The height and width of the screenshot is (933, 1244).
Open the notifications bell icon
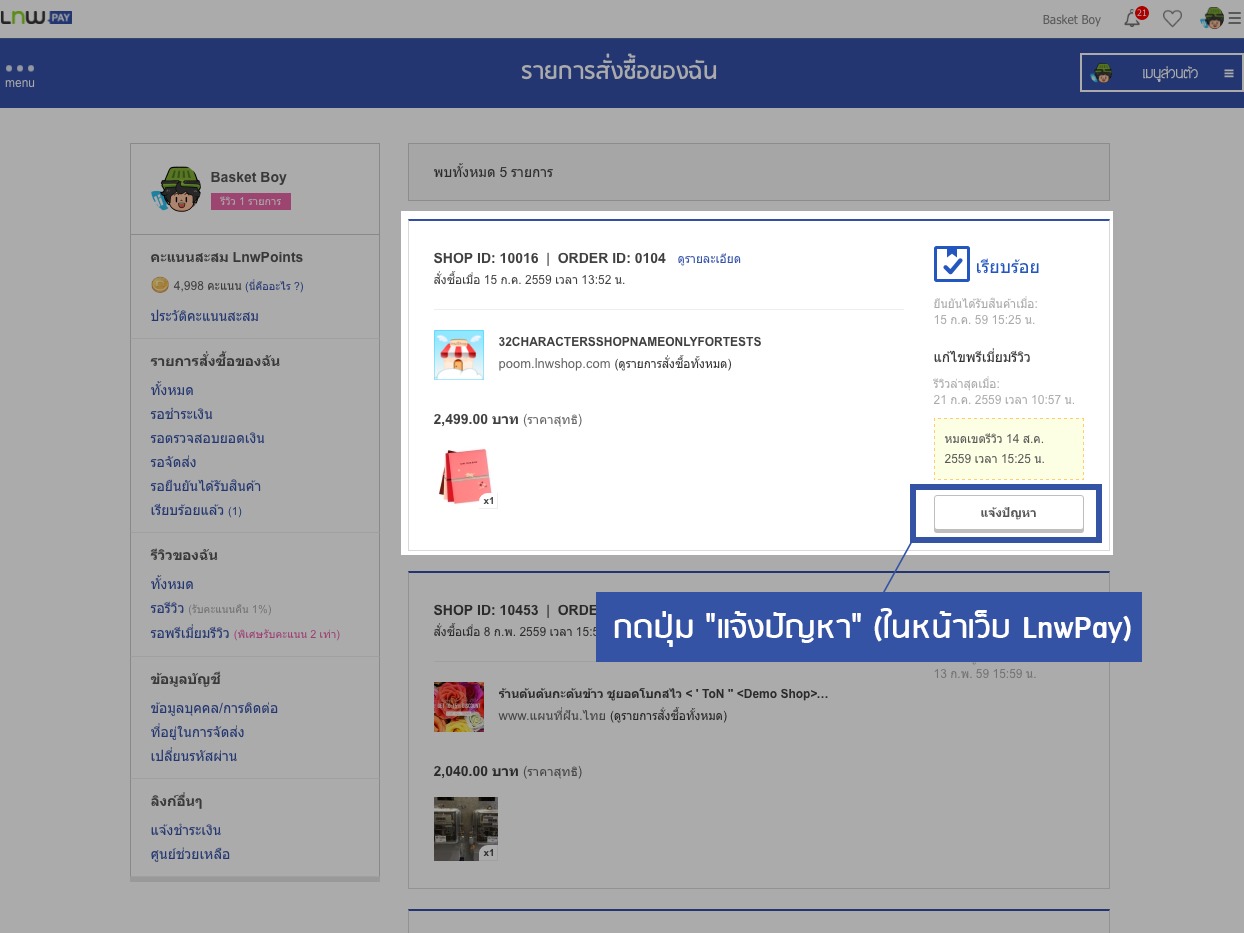click(1132, 18)
